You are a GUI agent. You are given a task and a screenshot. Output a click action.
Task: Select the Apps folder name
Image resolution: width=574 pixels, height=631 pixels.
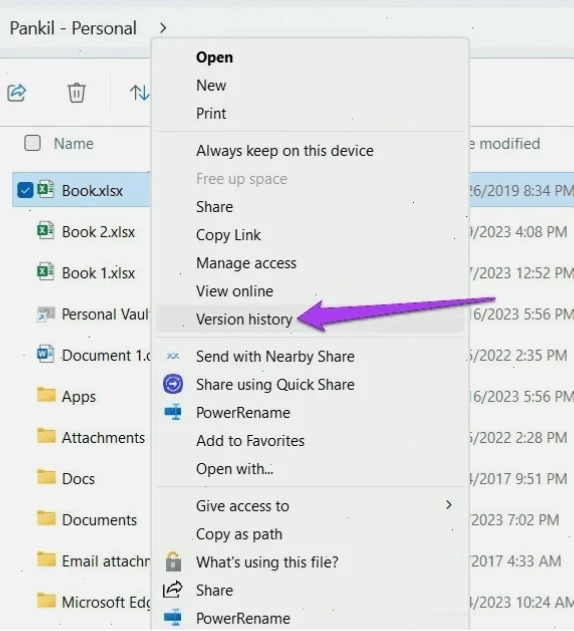[x=78, y=397]
